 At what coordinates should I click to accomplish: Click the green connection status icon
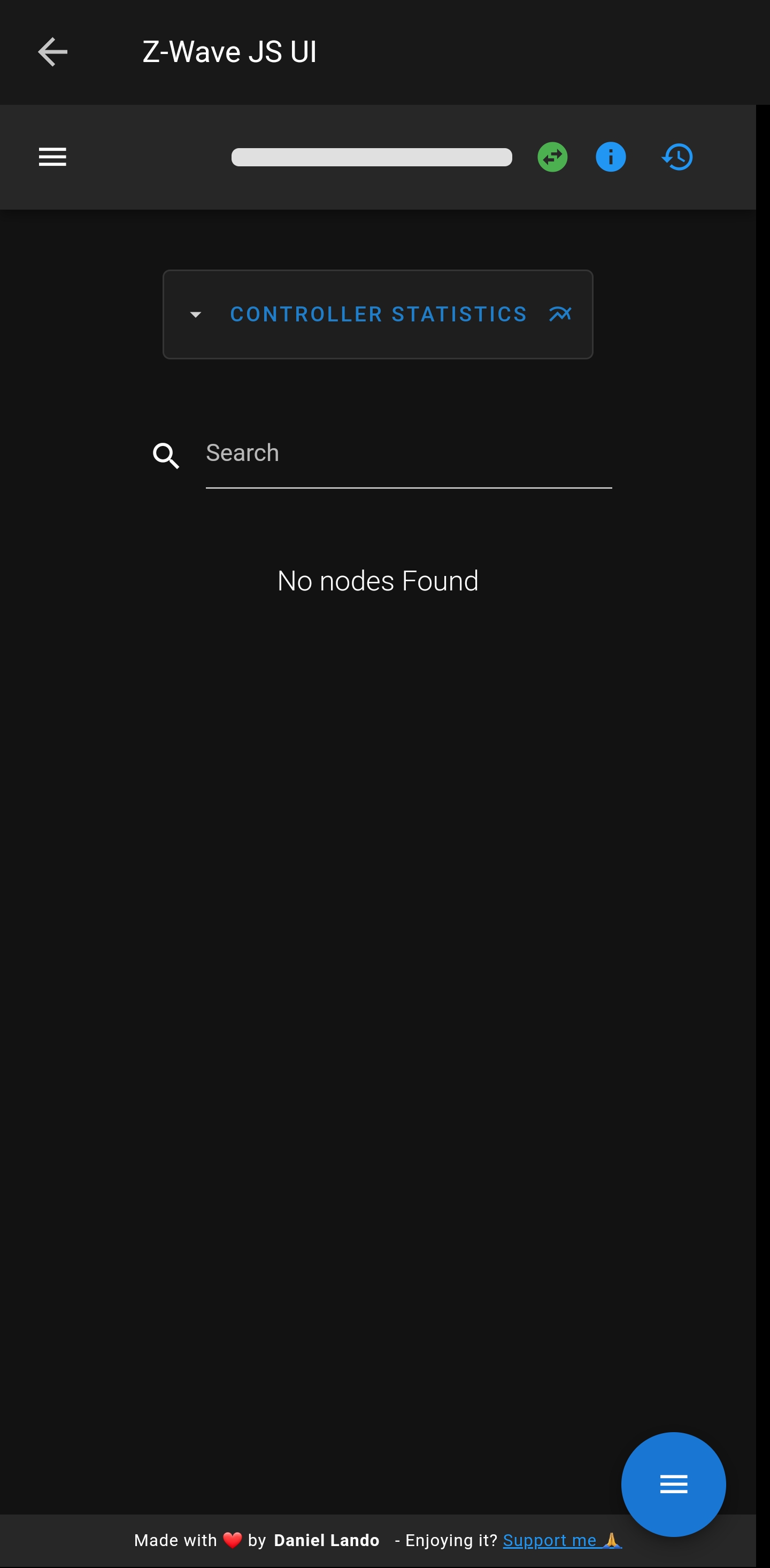(552, 157)
